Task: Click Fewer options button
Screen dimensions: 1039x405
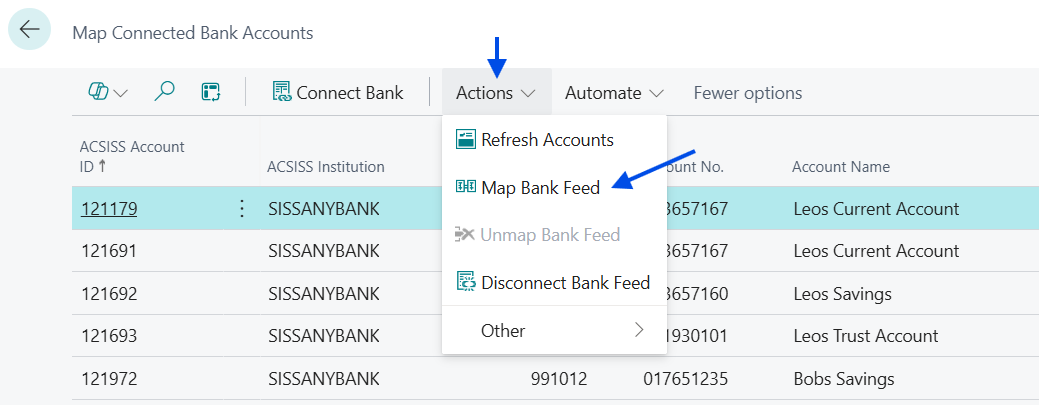Action: [747, 93]
